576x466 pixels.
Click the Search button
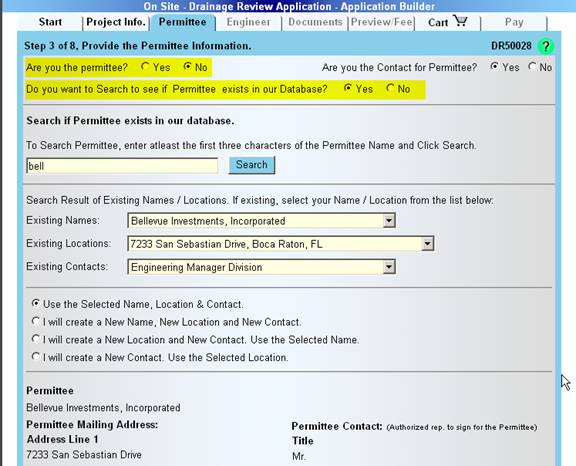click(x=252, y=165)
